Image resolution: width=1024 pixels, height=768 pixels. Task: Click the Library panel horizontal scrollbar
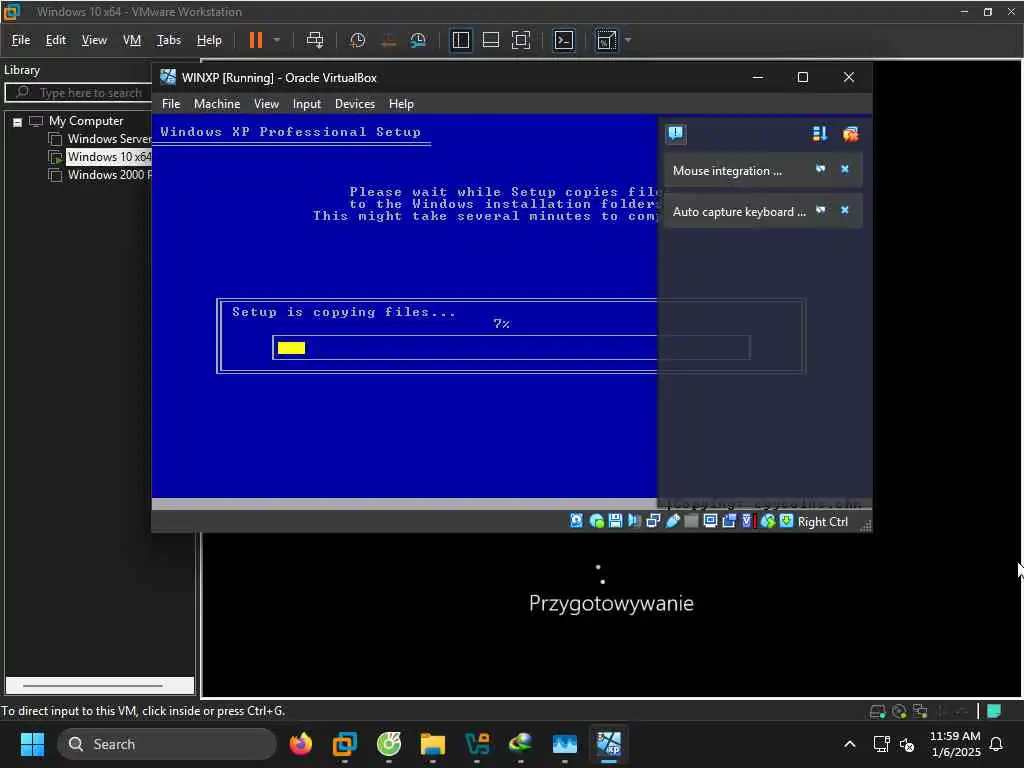coord(93,686)
